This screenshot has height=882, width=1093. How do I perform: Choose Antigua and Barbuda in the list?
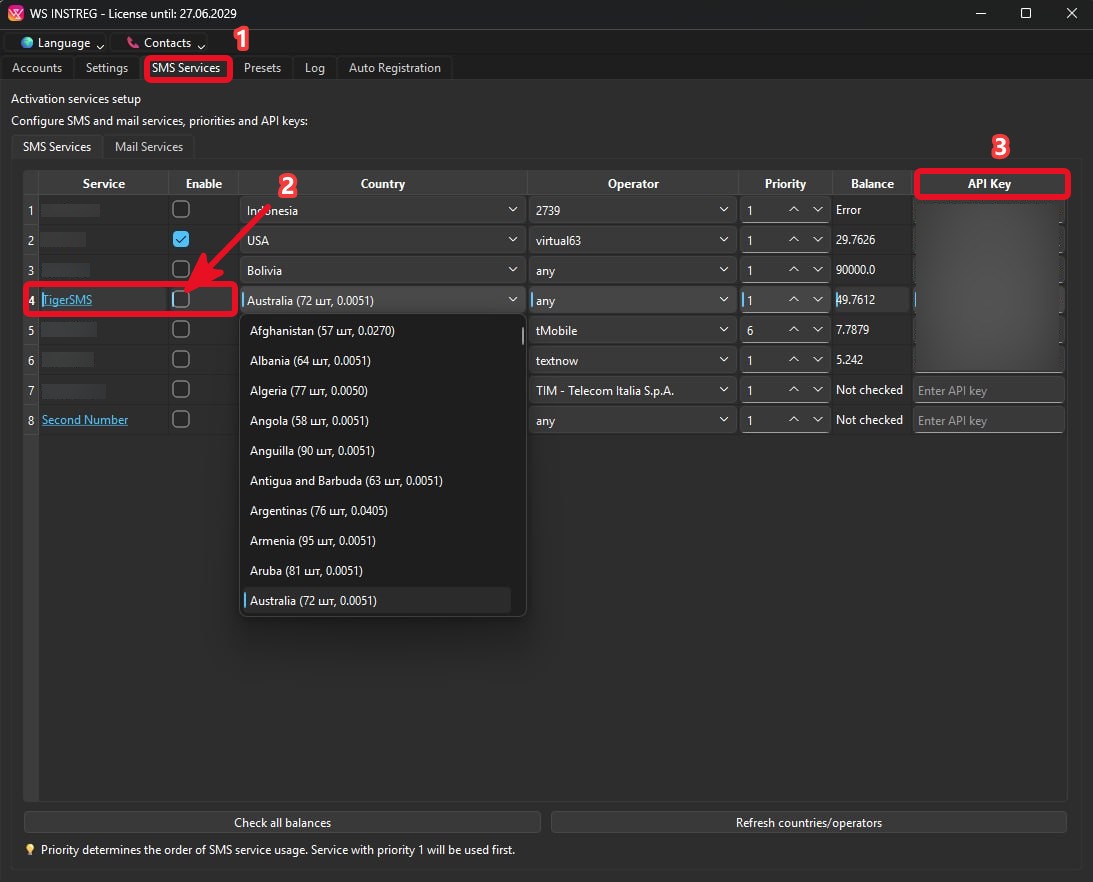tap(377, 480)
